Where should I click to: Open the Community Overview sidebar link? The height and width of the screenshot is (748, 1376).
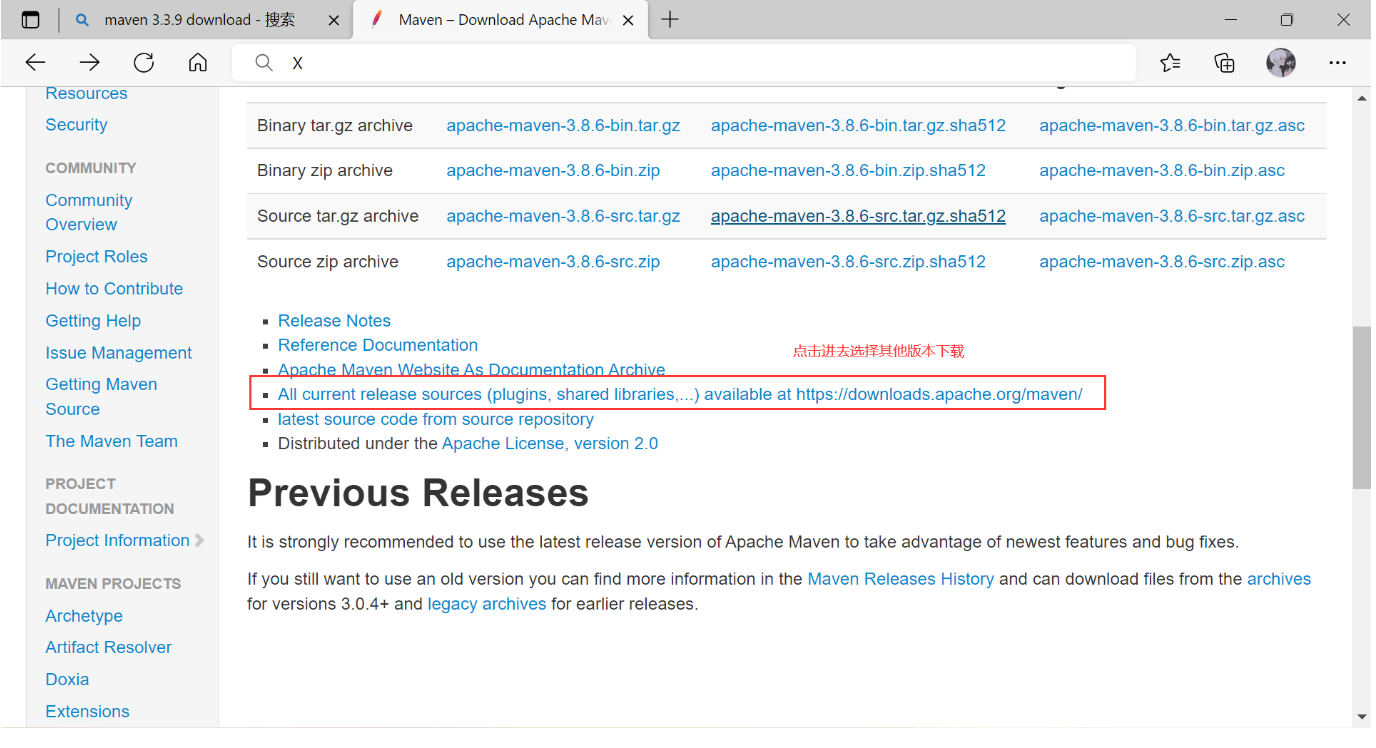pyautogui.click(x=89, y=212)
